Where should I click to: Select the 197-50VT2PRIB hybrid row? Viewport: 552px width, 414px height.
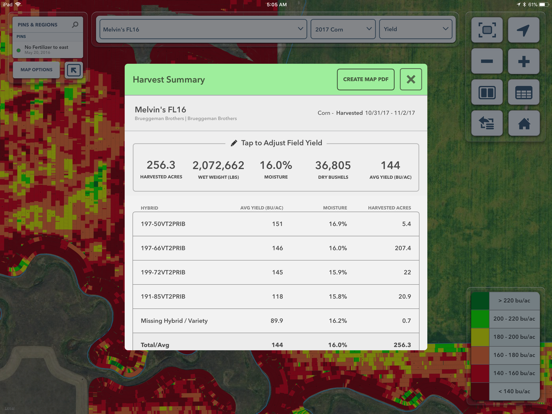pos(276,224)
